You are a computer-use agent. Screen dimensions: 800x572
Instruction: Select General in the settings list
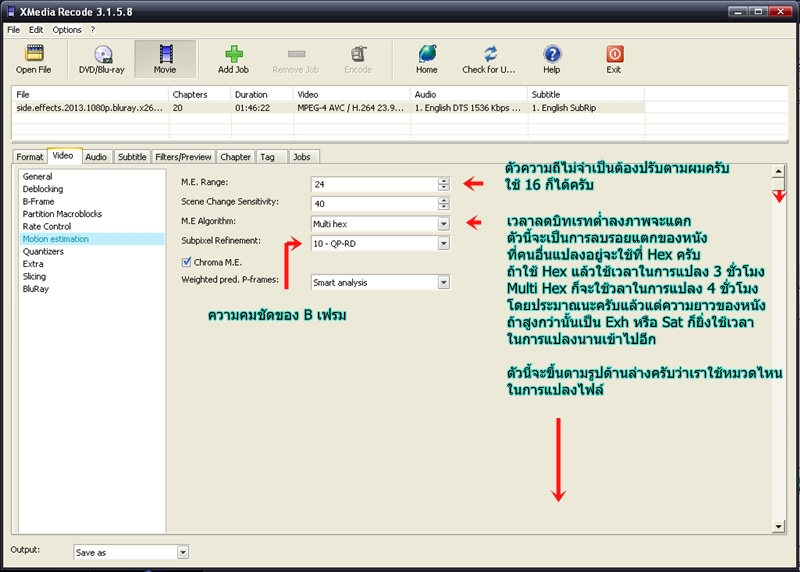(37, 177)
